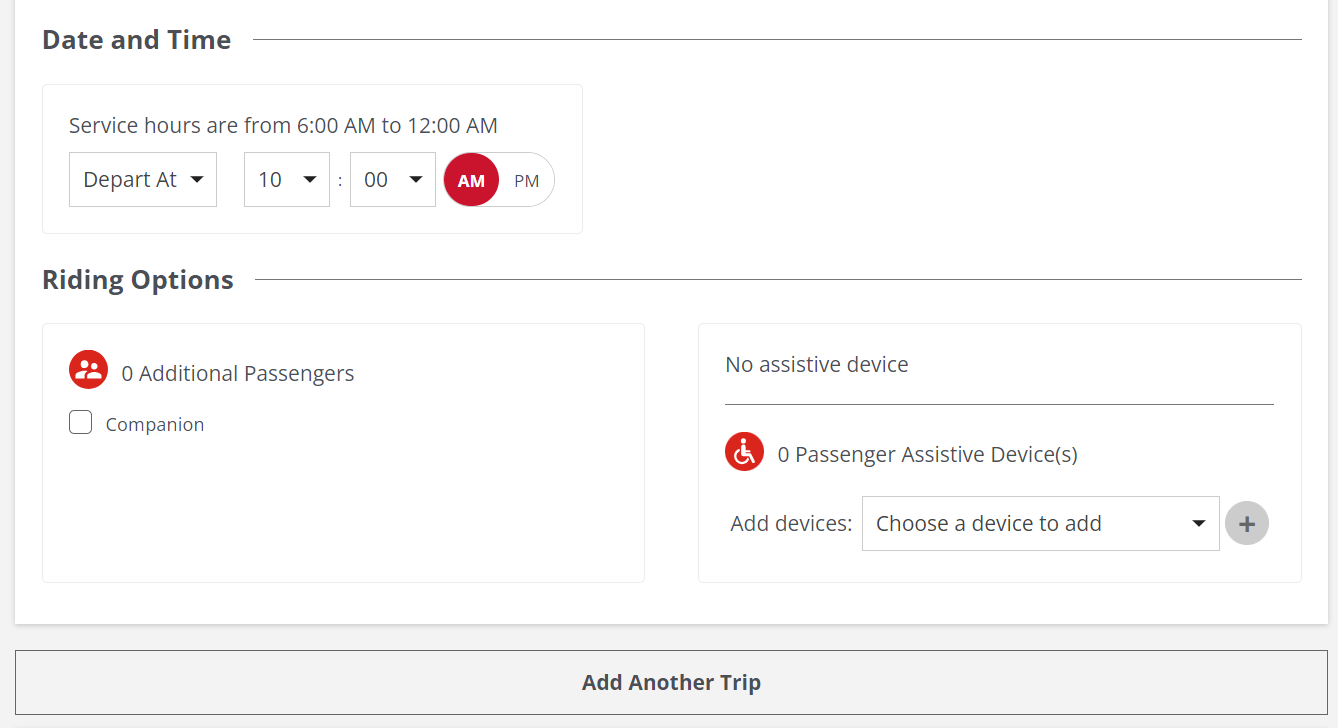Image resolution: width=1338 pixels, height=728 pixels.
Task: Switch the time to PM
Action: click(x=526, y=180)
